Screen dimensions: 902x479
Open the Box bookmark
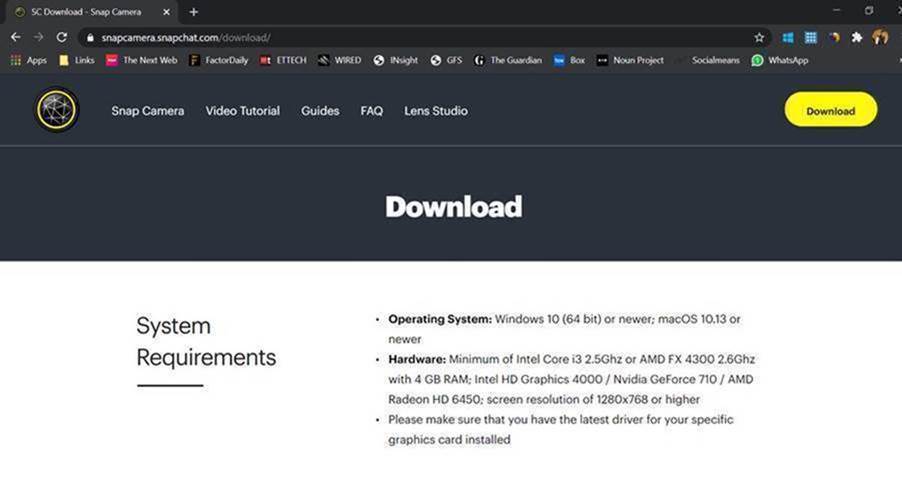[x=569, y=60]
